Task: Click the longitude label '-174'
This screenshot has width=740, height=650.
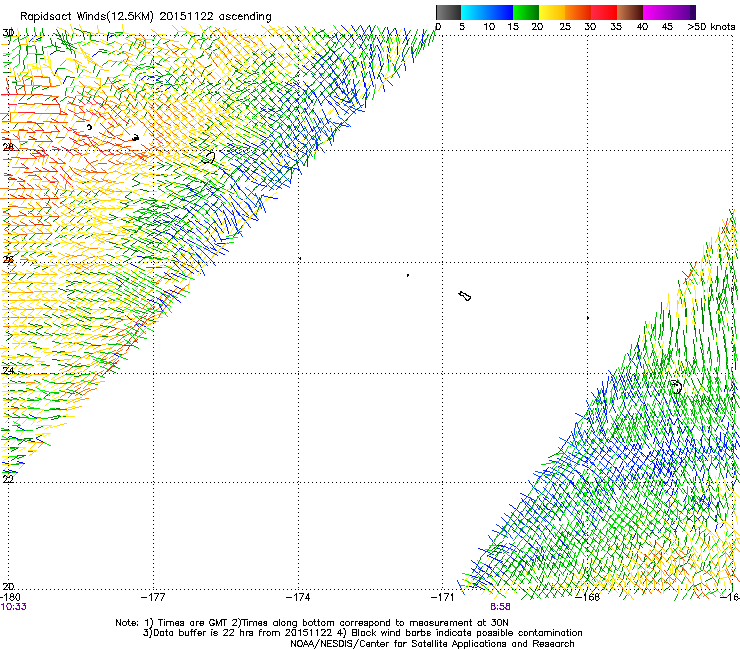Action: pyautogui.click(x=298, y=597)
